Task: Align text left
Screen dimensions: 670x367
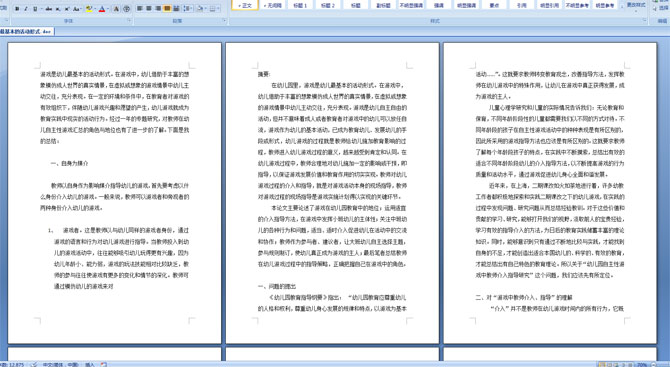Action: point(139,8)
